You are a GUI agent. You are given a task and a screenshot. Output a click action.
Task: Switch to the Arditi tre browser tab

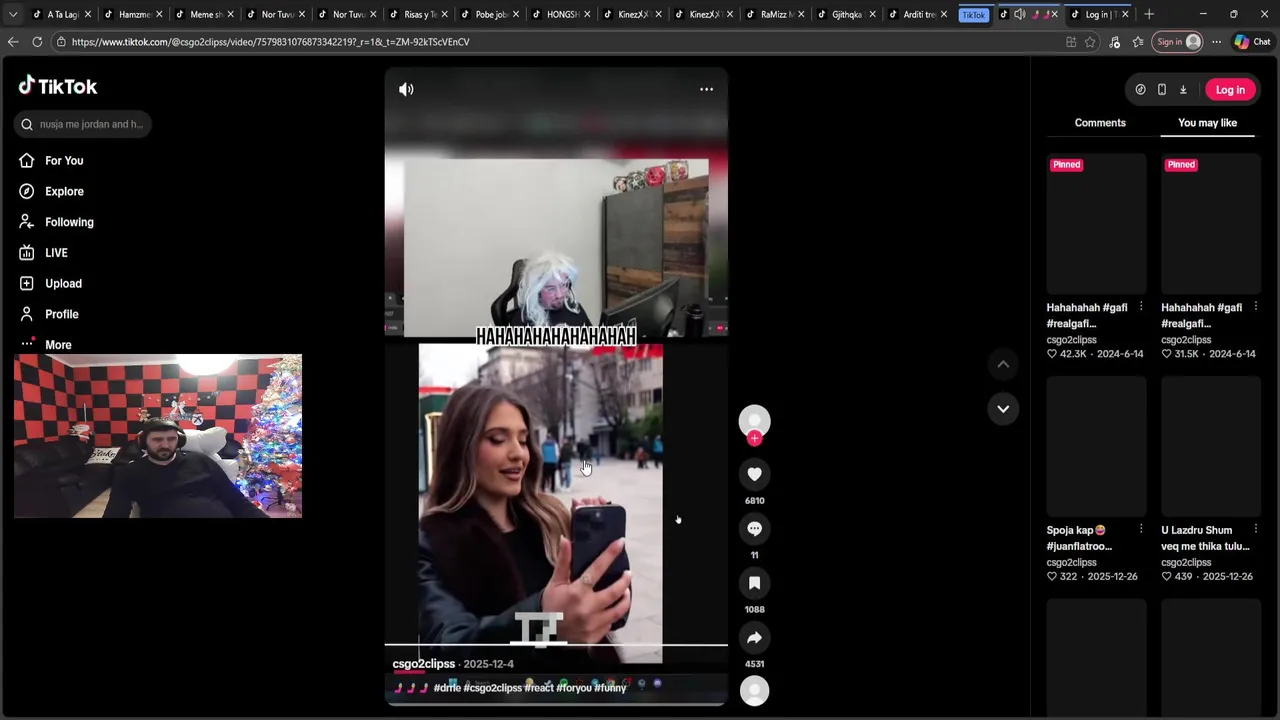pyautogui.click(x=916, y=14)
